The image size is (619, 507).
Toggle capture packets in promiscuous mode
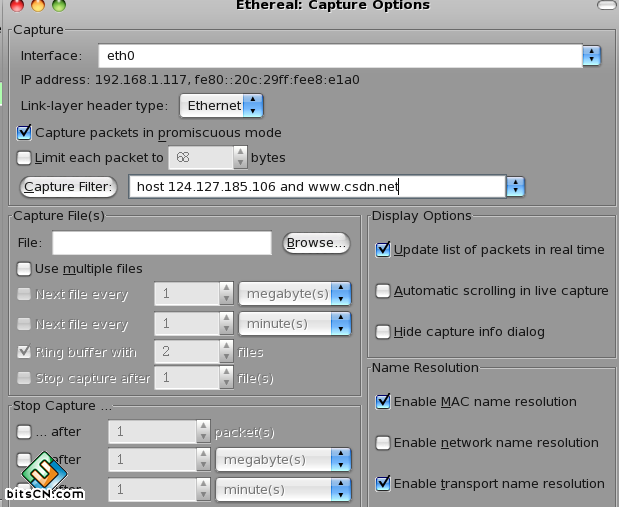pos(25,132)
